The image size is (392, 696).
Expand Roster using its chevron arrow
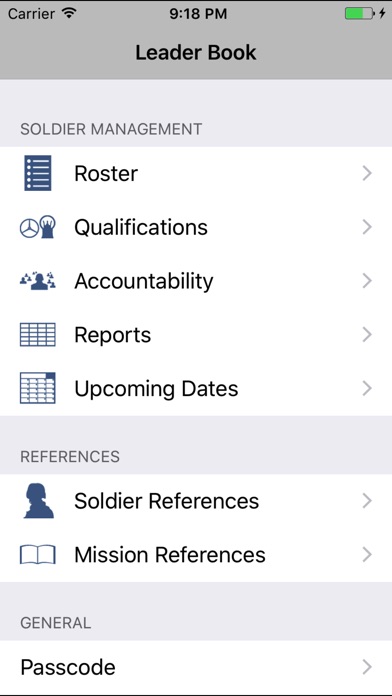pyautogui.click(x=367, y=173)
